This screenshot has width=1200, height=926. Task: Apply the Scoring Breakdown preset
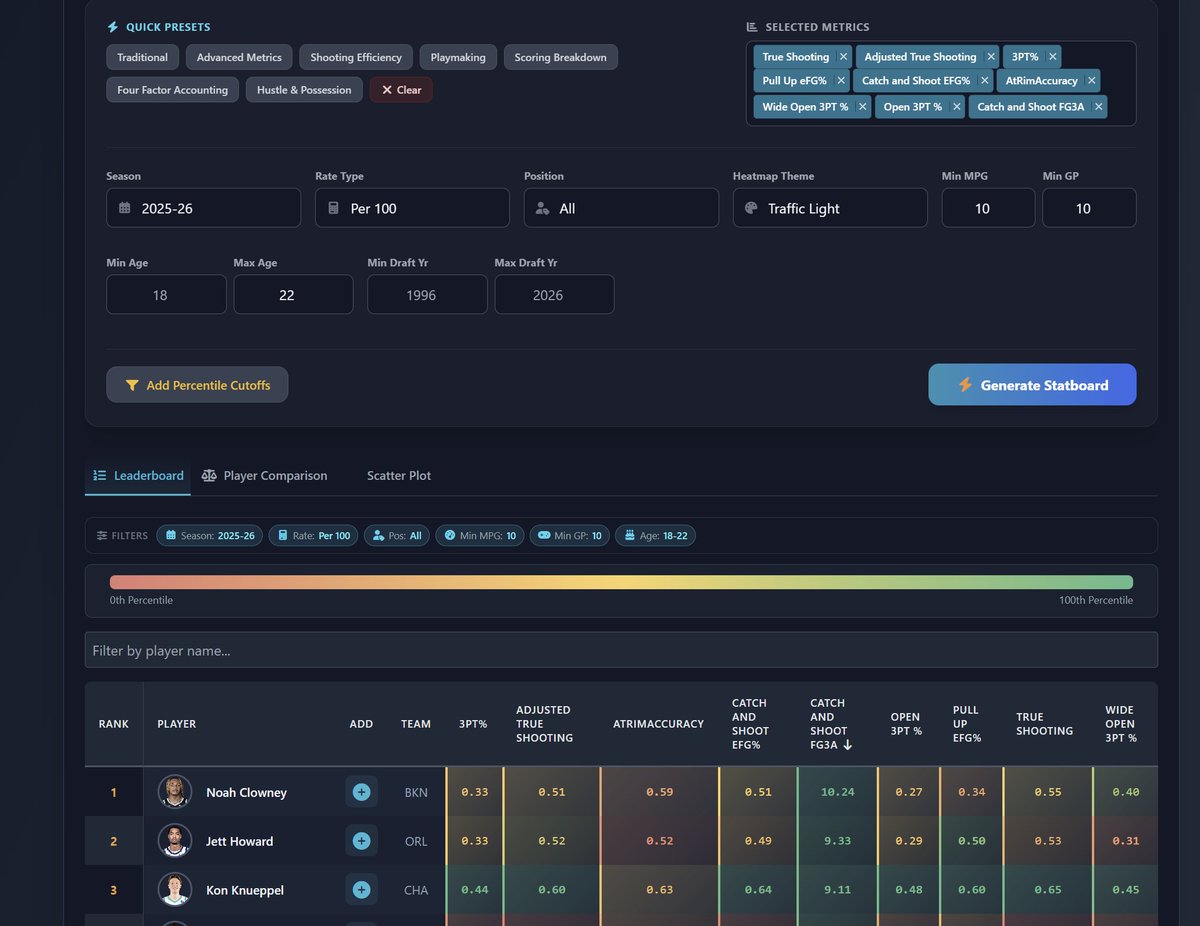pyautogui.click(x=561, y=57)
